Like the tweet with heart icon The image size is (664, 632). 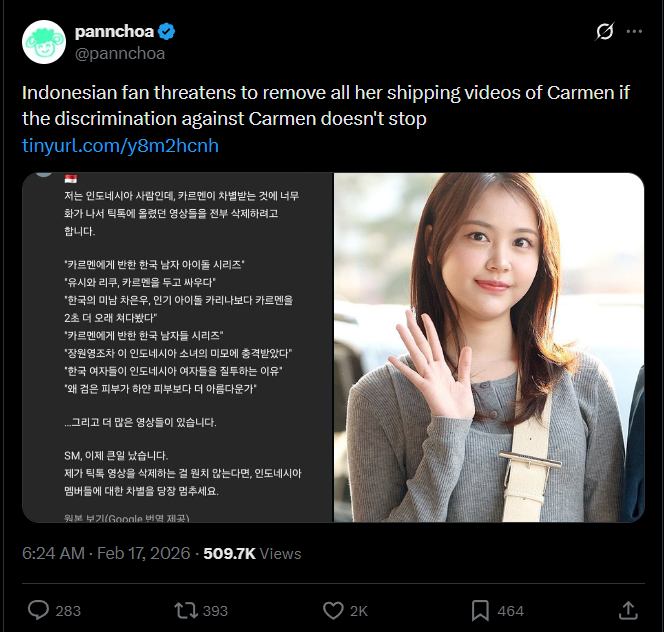tap(333, 610)
